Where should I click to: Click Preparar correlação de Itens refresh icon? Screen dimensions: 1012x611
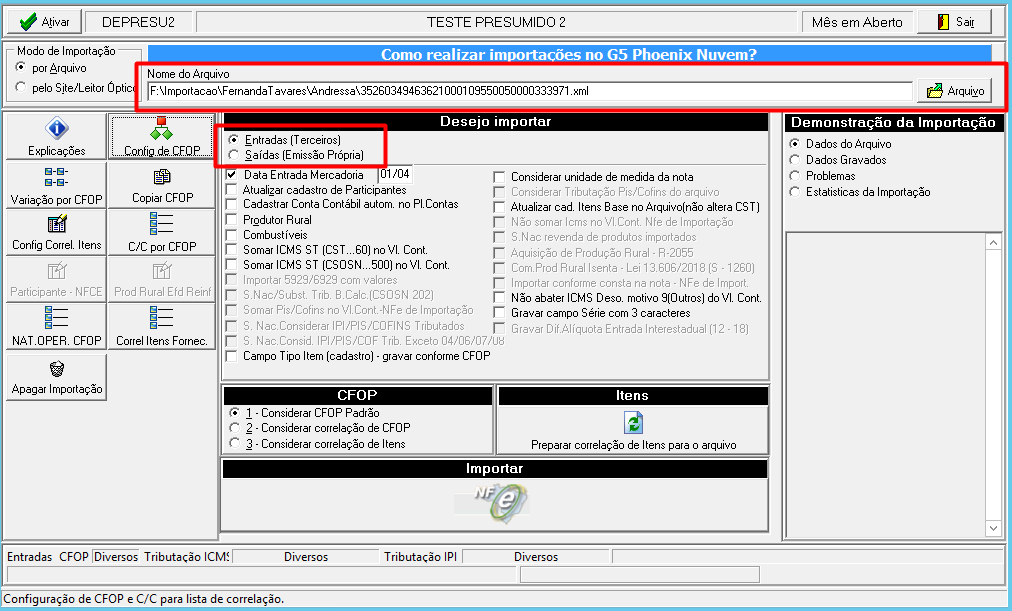coord(633,423)
